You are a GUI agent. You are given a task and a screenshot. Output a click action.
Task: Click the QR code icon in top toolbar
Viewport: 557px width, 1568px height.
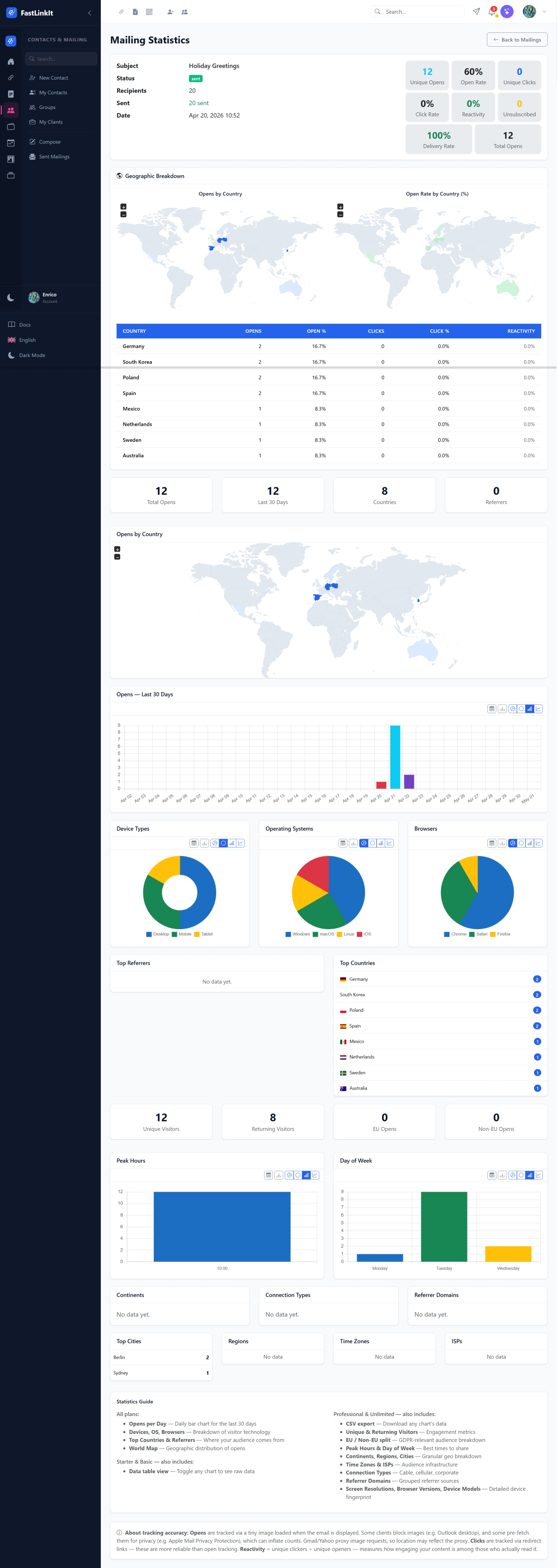tap(149, 11)
